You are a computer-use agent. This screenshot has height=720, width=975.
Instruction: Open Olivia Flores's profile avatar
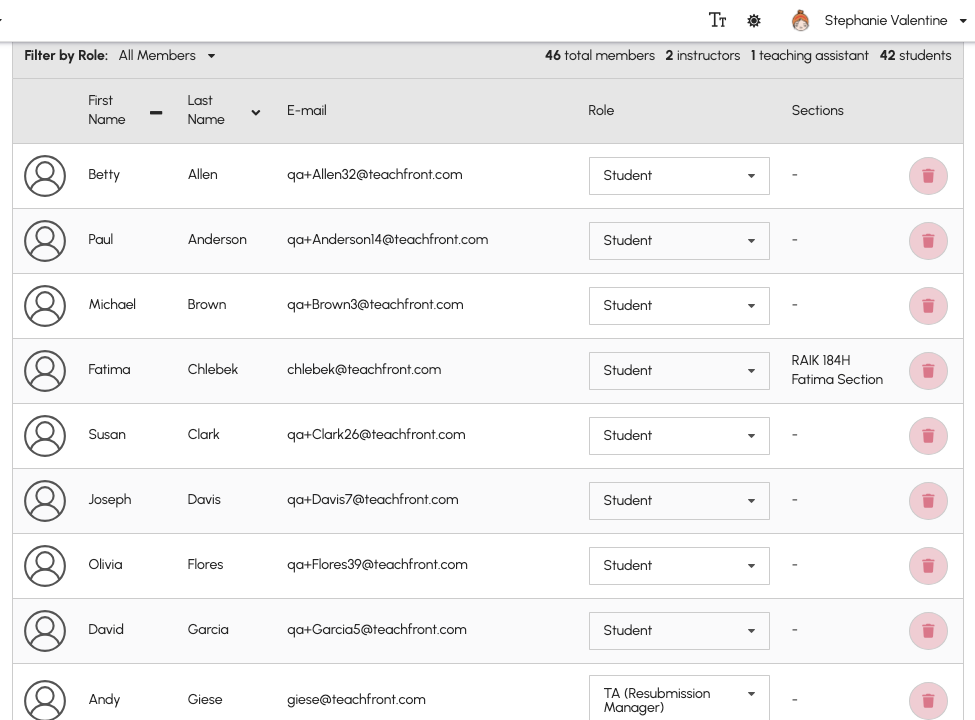coord(45,566)
